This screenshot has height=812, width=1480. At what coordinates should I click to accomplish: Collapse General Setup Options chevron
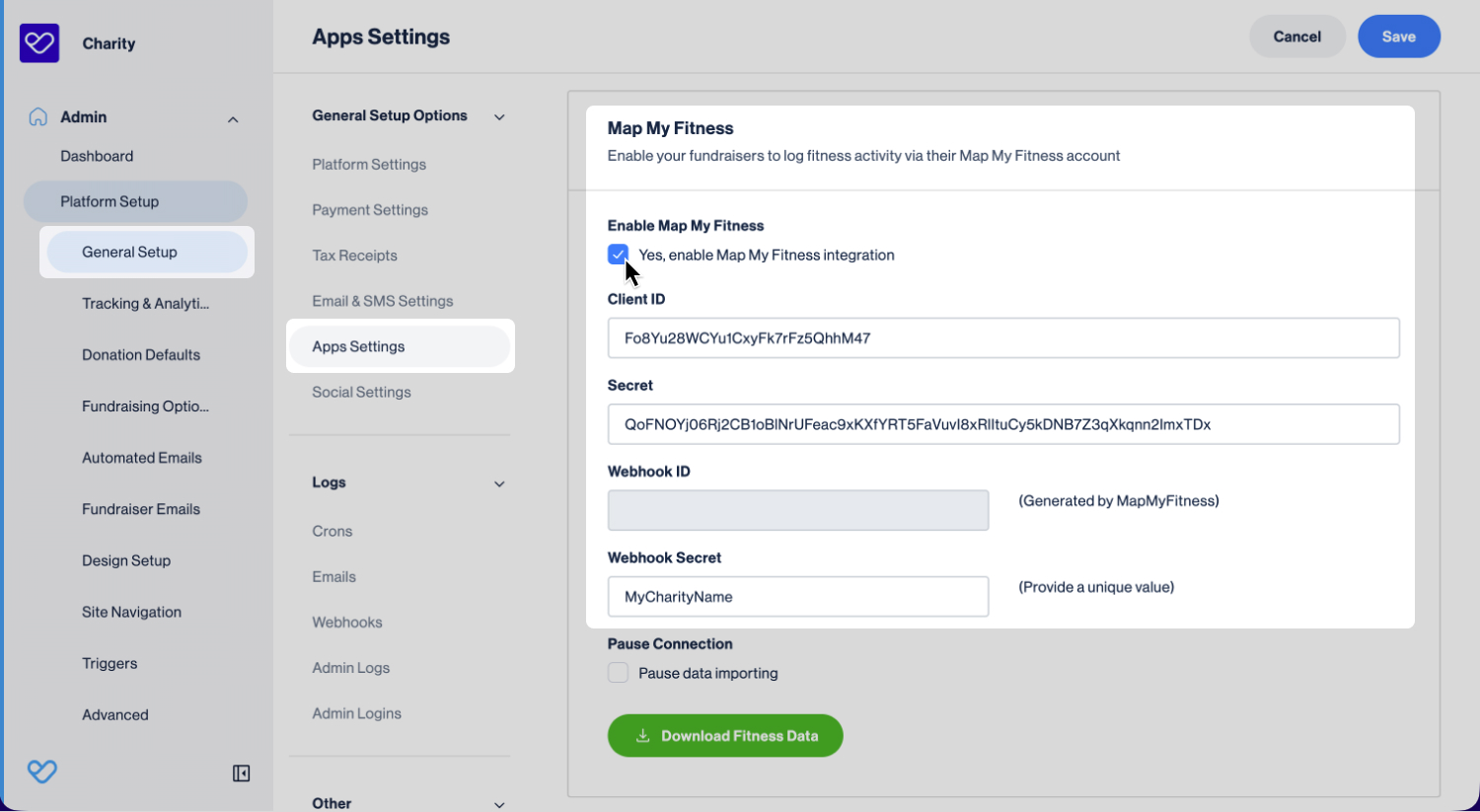click(499, 117)
